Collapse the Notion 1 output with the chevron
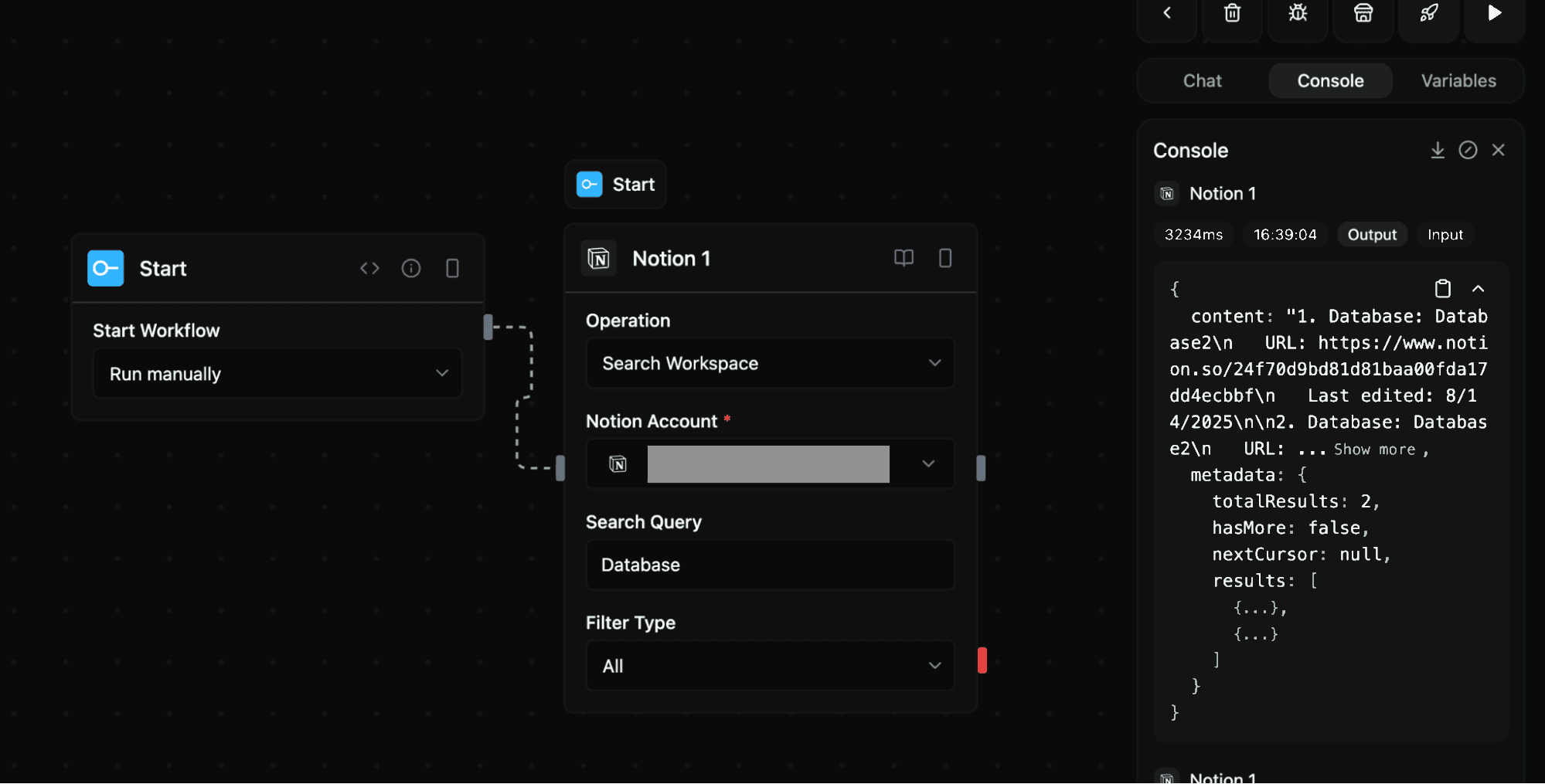This screenshot has width=1545, height=784. (1479, 288)
